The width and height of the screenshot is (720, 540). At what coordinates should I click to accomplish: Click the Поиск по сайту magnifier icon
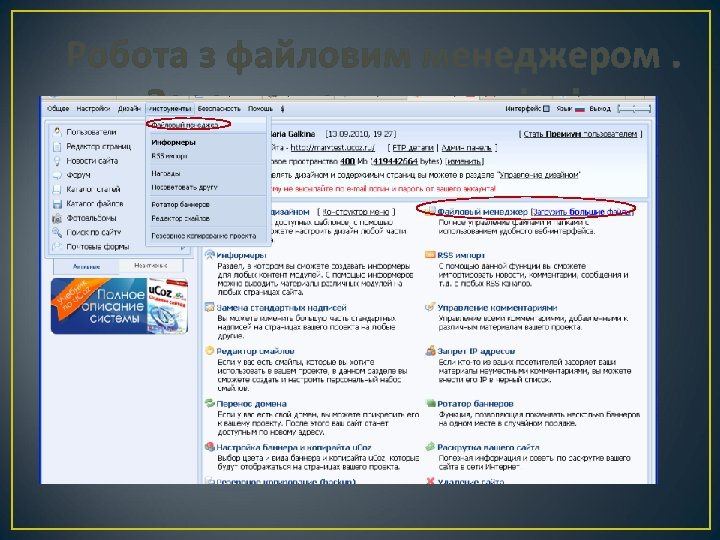click(57, 232)
